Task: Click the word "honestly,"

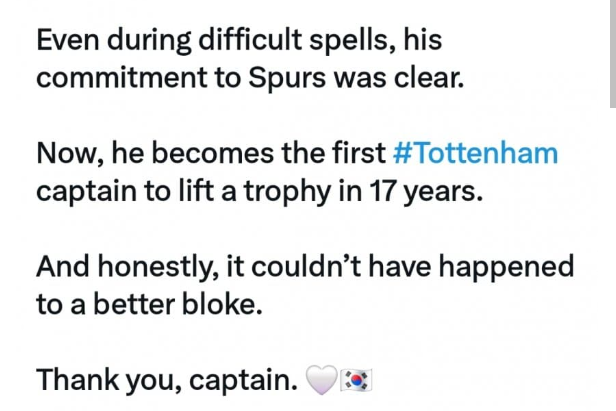Action: (x=158, y=267)
